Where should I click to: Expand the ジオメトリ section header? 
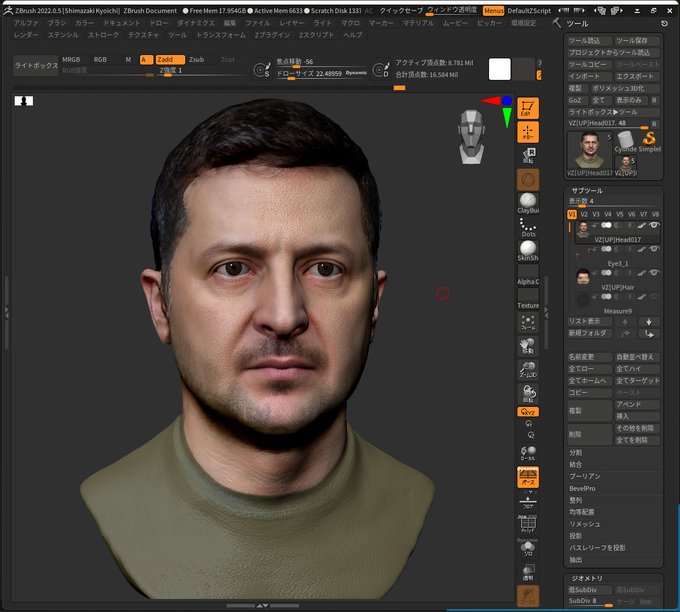click(x=588, y=578)
